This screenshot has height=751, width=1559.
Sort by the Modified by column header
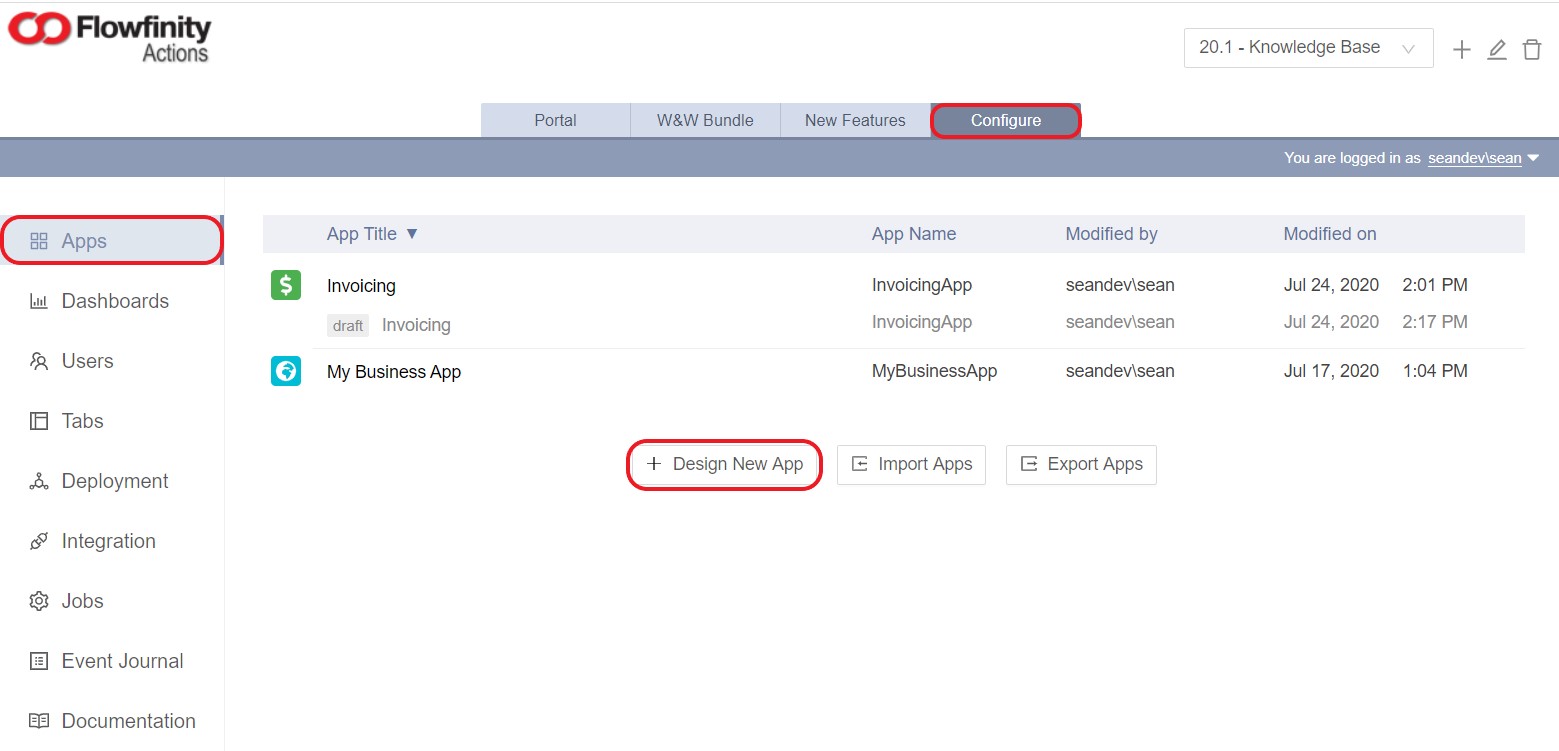click(x=1111, y=234)
